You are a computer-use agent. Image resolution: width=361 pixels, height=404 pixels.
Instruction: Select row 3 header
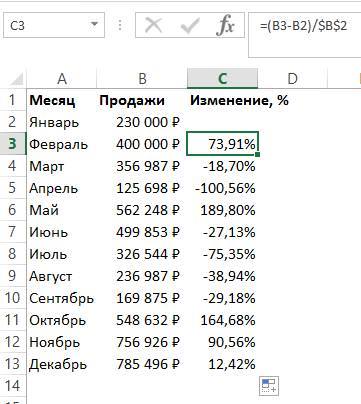[13, 144]
